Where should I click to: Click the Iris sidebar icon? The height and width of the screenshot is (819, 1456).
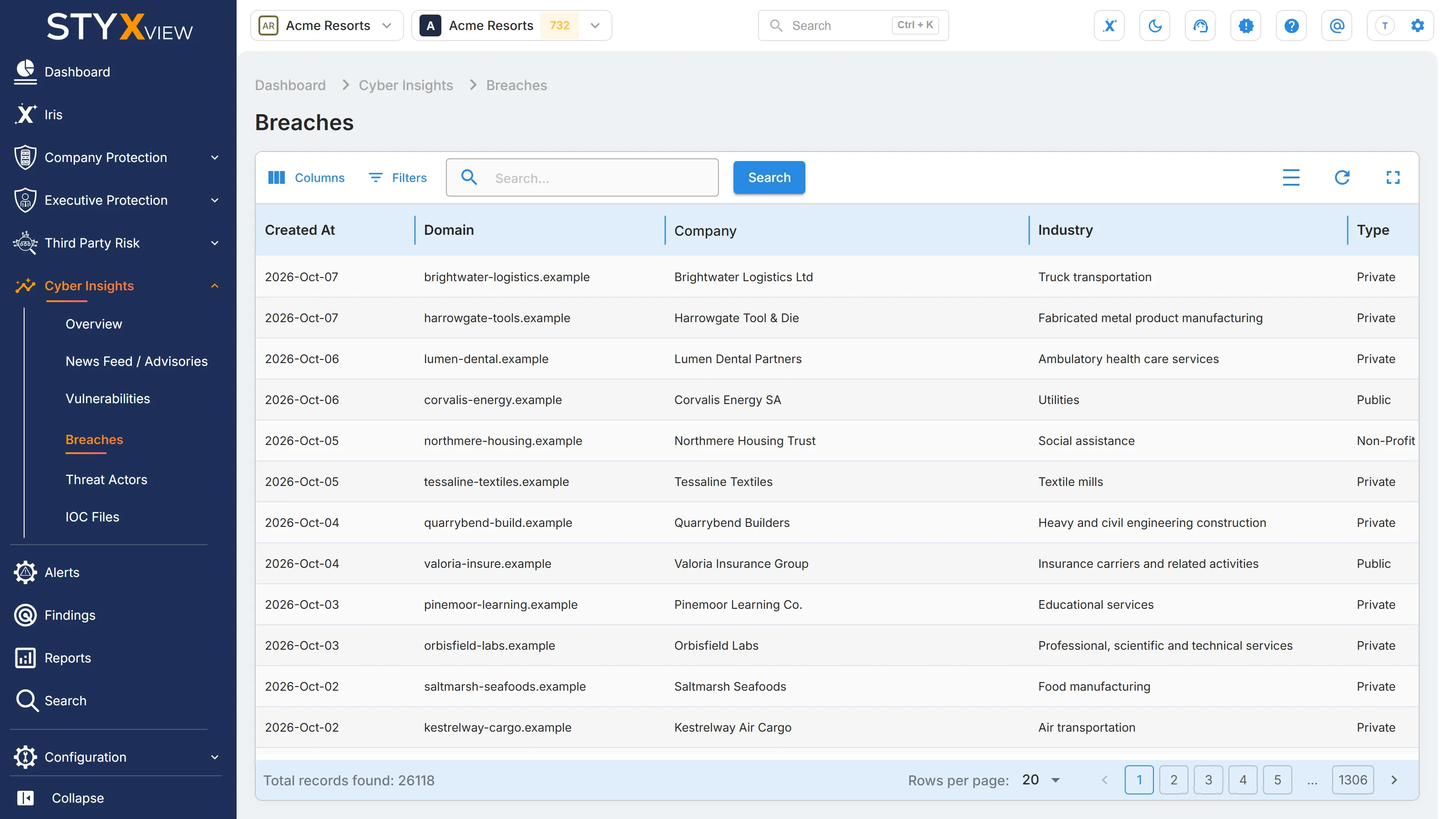pos(25,114)
